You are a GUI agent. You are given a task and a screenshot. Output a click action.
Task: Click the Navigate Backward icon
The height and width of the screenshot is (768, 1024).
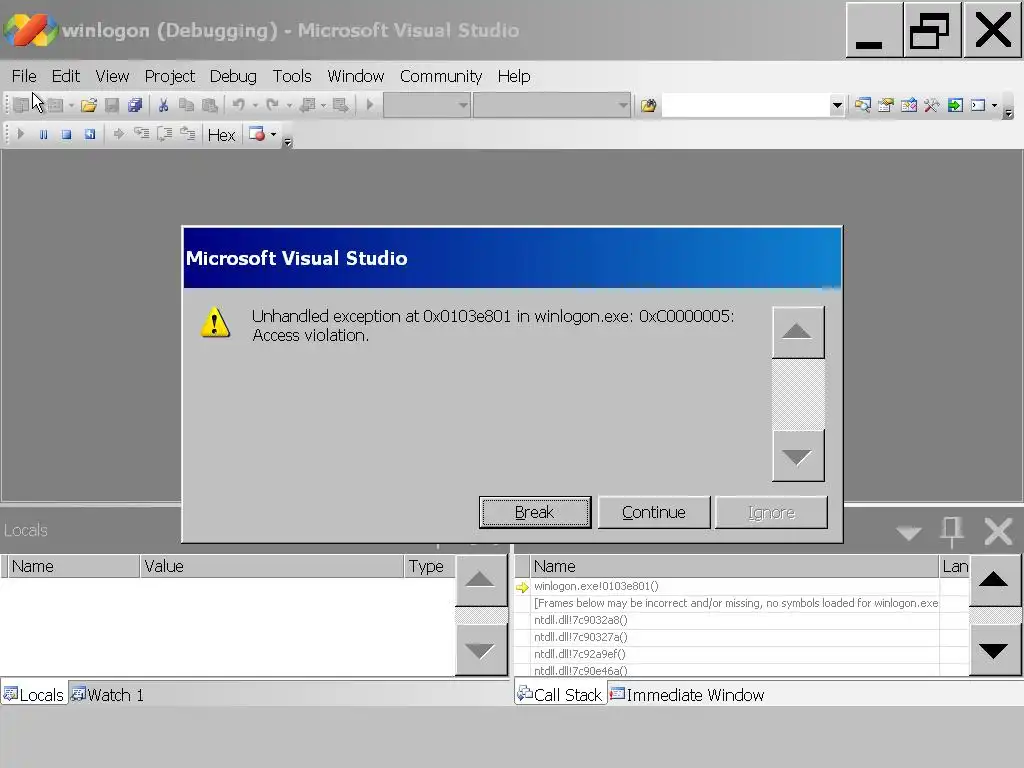(x=307, y=105)
